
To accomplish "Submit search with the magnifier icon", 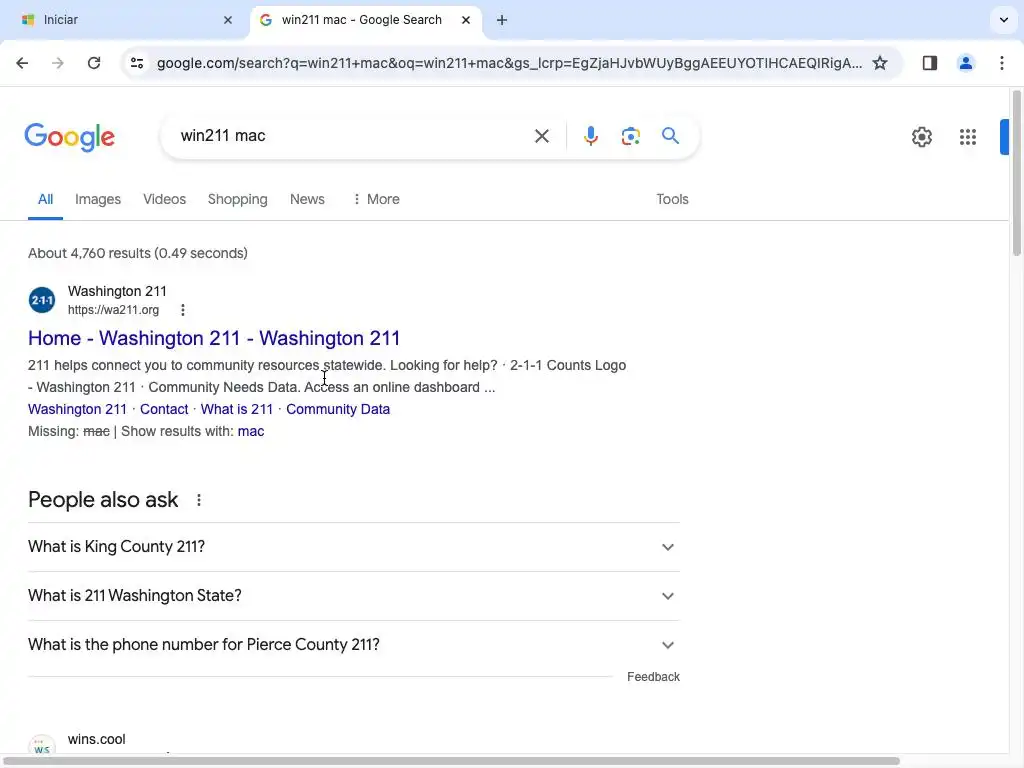I will pos(670,136).
